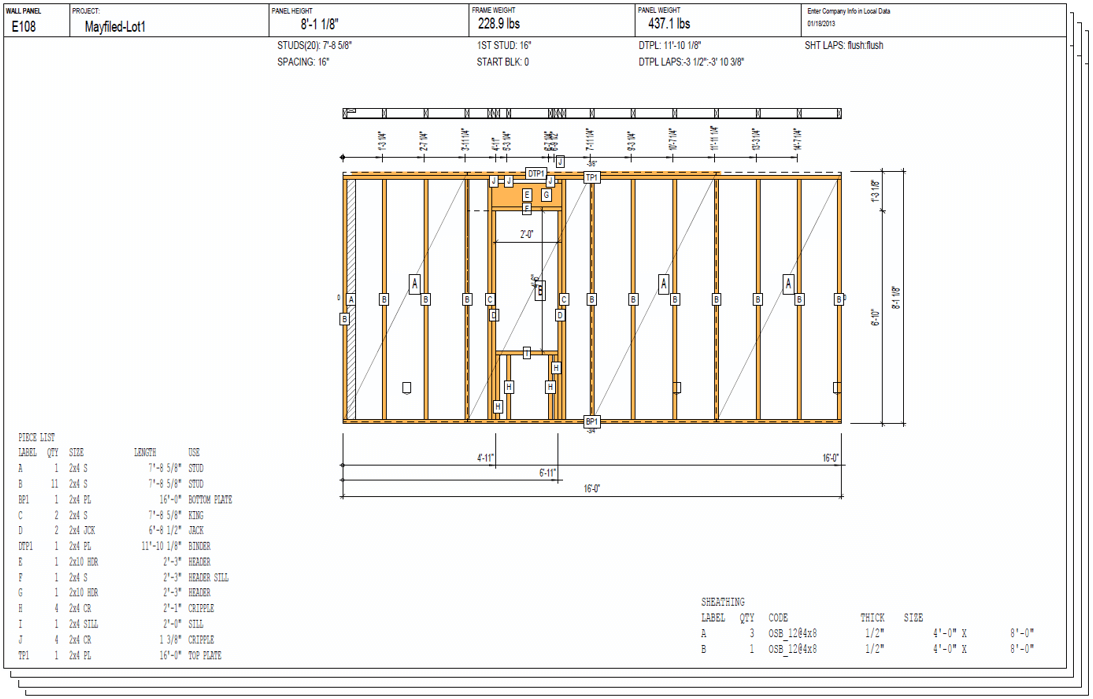This screenshot has width=1093, height=699.
Task: Select the 4'-11" bottom dimension text
Action: [485, 457]
